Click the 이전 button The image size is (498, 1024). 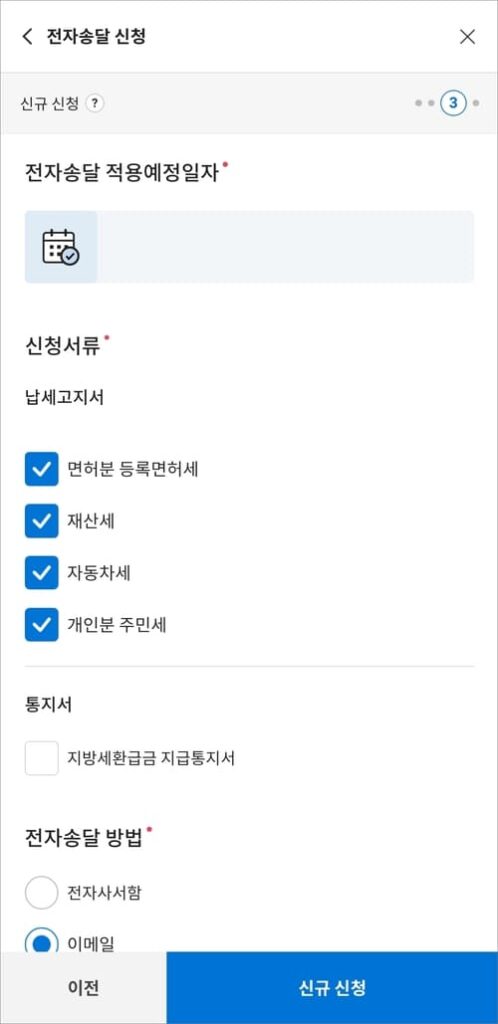(x=84, y=987)
